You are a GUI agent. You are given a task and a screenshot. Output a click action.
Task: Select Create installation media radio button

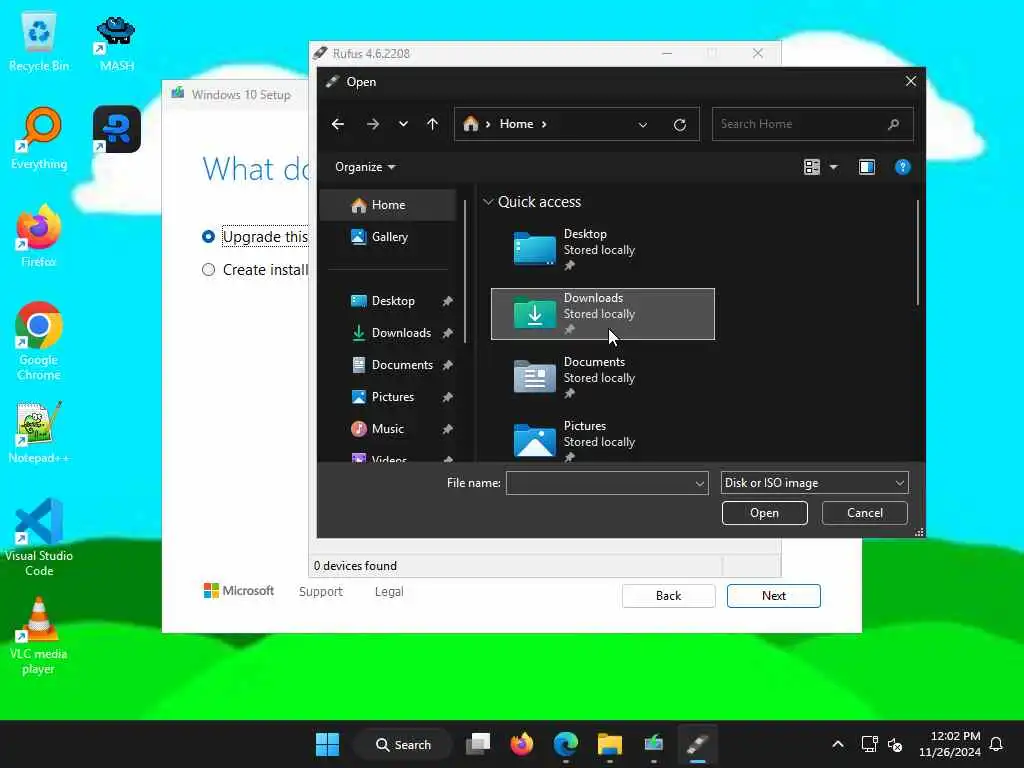208,270
